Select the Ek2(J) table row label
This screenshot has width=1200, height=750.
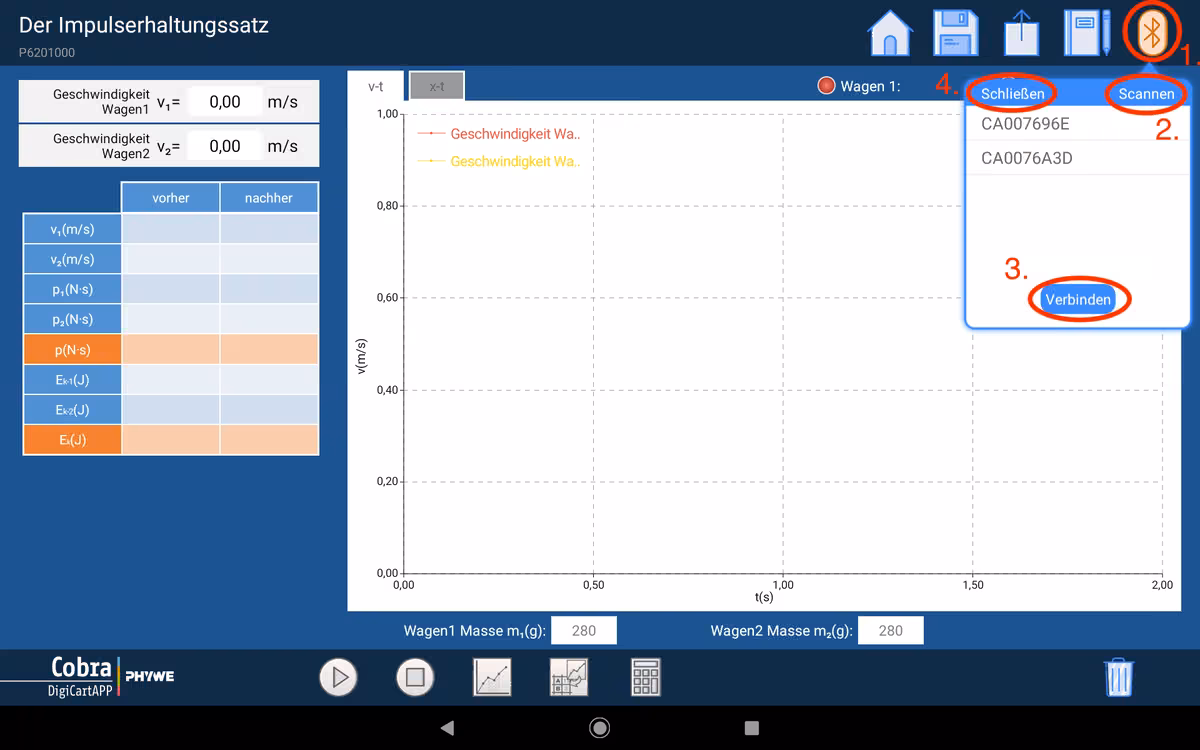(x=72, y=409)
